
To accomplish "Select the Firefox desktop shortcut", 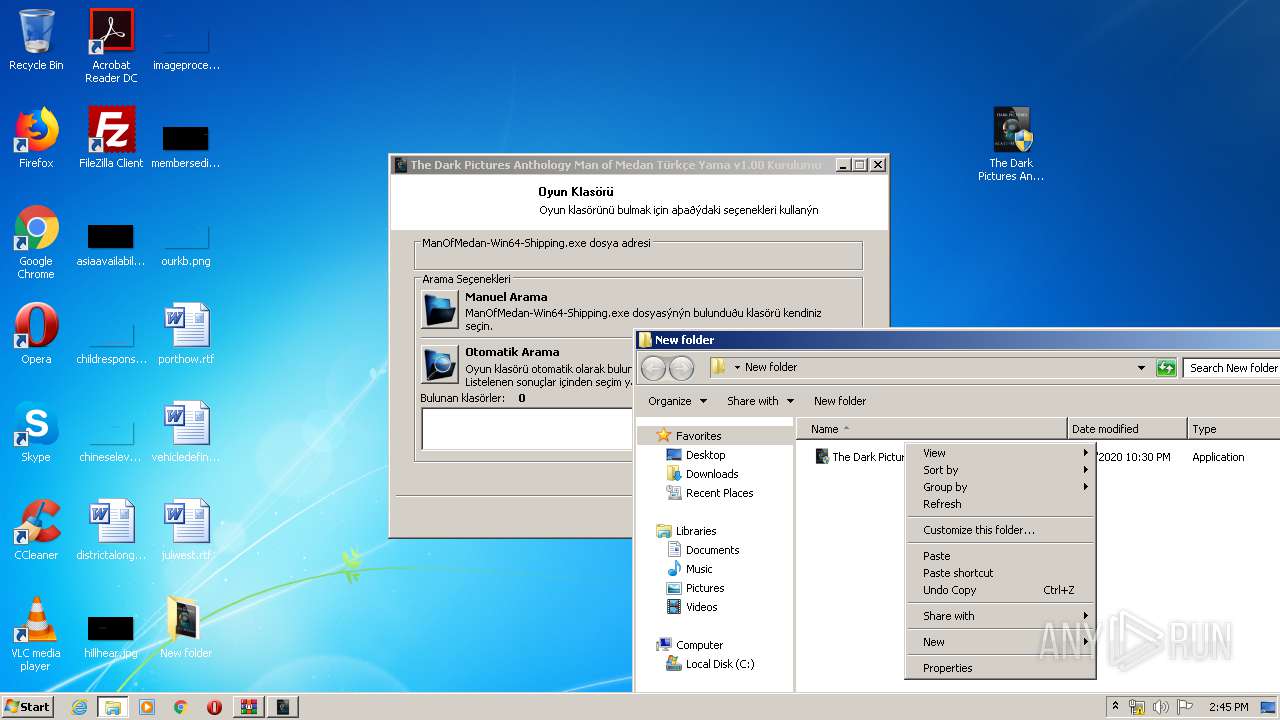I will click(x=36, y=138).
